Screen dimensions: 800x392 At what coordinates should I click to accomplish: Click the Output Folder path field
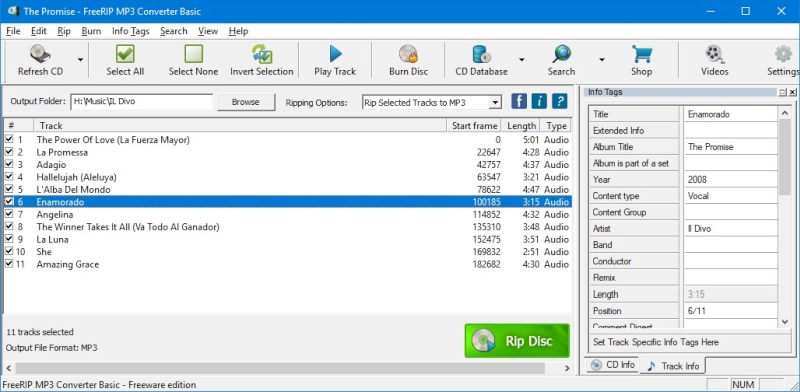(141, 102)
